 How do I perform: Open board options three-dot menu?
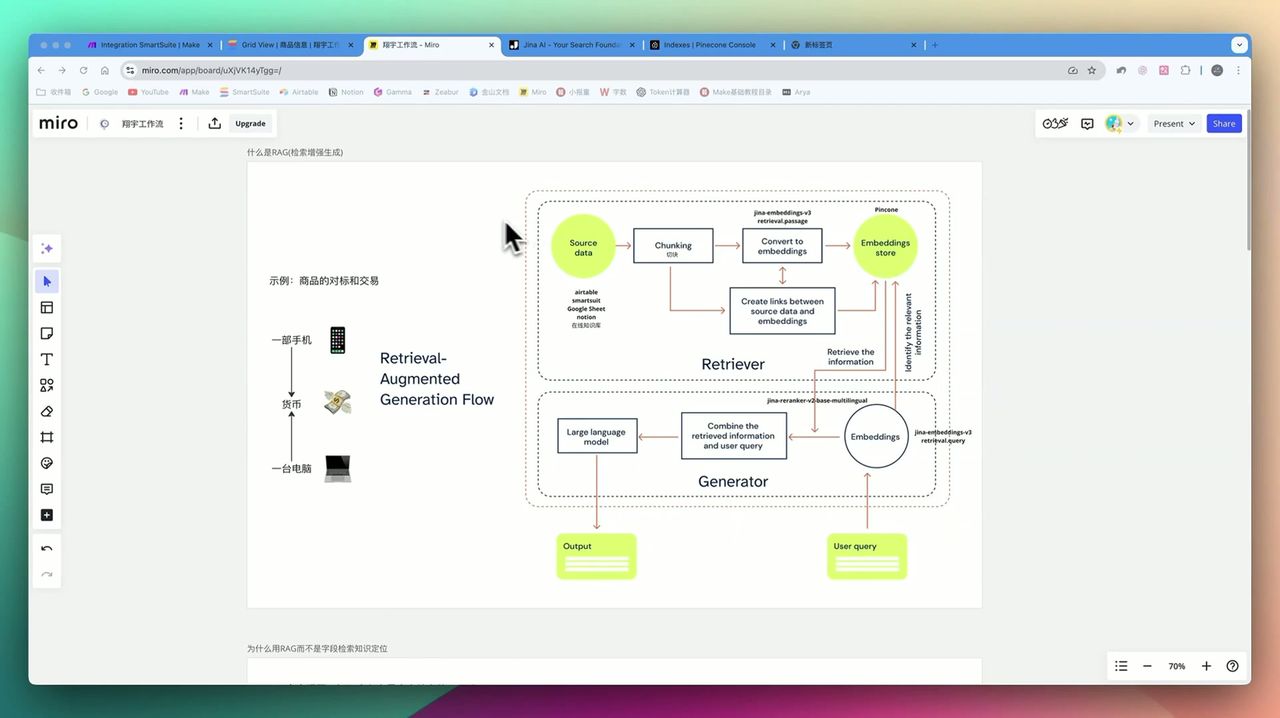click(x=181, y=123)
